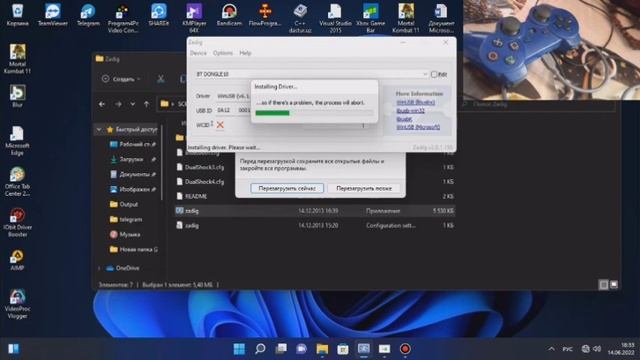
Task: Click the volume icon in system tray
Action: click(x=597, y=349)
